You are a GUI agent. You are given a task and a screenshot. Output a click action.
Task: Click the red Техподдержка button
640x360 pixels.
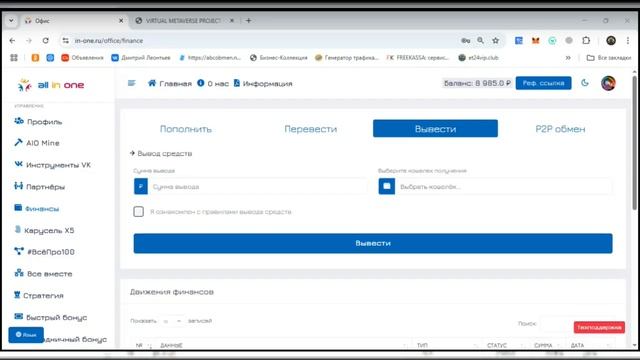599,327
